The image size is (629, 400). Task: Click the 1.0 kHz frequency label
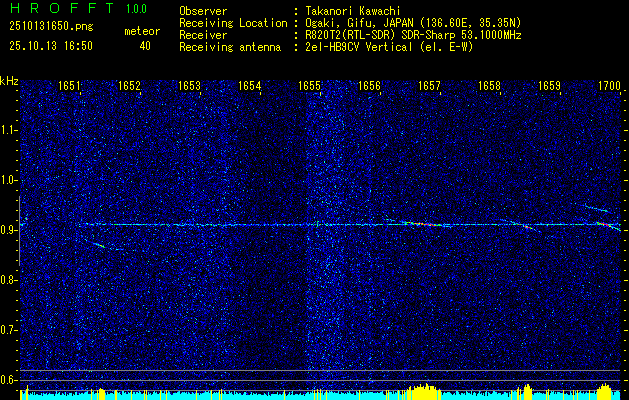click(x=9, y=180)
